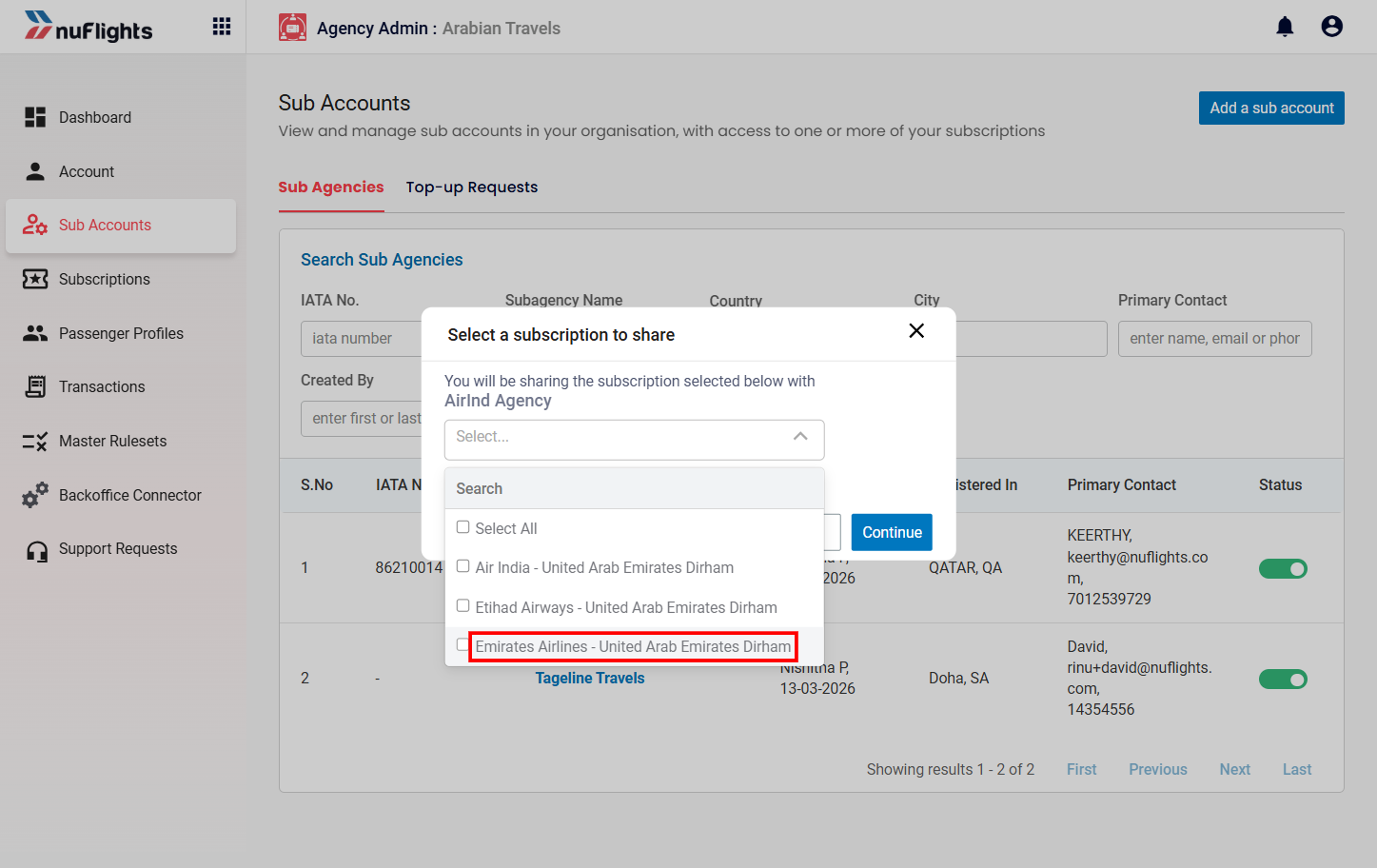Image resolution: width=1377 pixels, height=868 pixels.
Task: Click the S.No column header
Action: pyautogui.click(x=317, y=484)
